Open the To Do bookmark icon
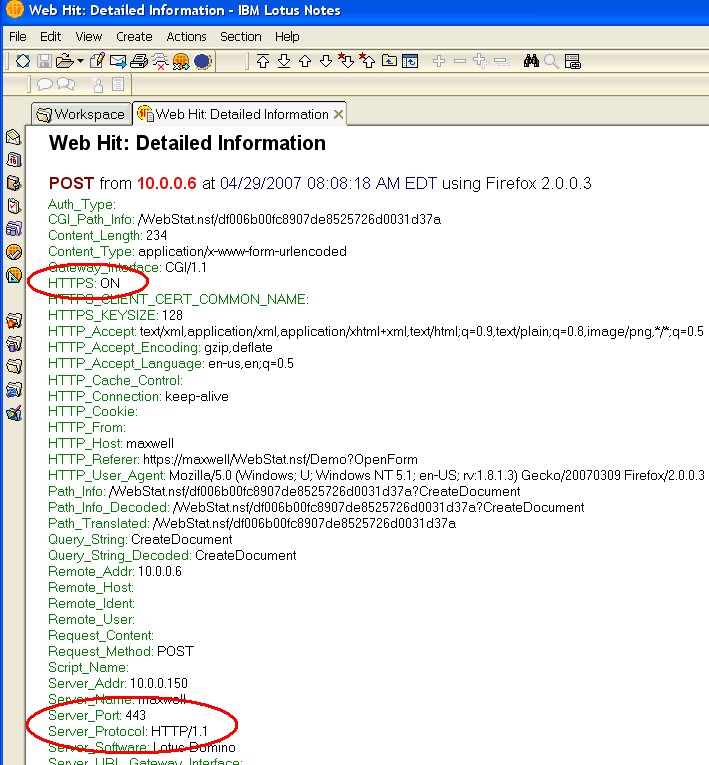The height and width of the screenshot is (765, 709). 14,206
